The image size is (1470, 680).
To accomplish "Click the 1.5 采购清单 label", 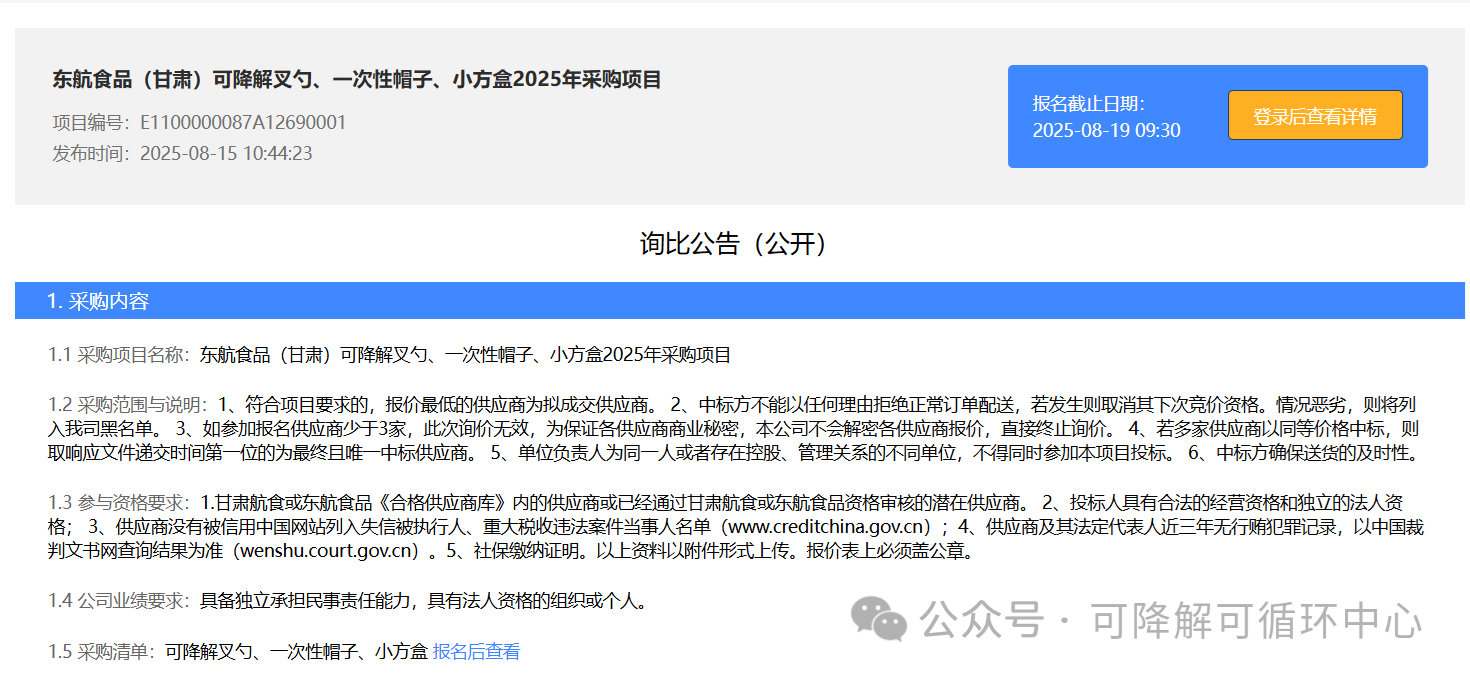I will (x=101, y=652).
